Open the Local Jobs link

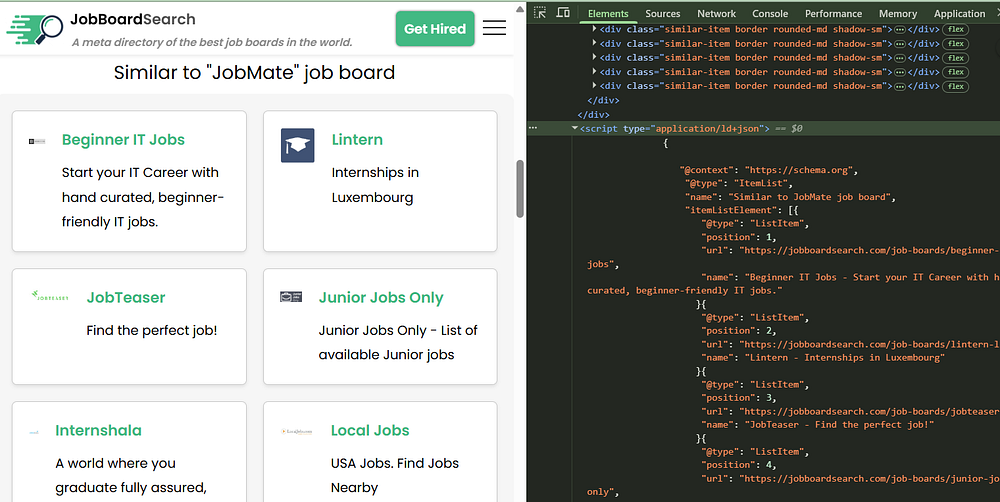click(x=370, y=430)
